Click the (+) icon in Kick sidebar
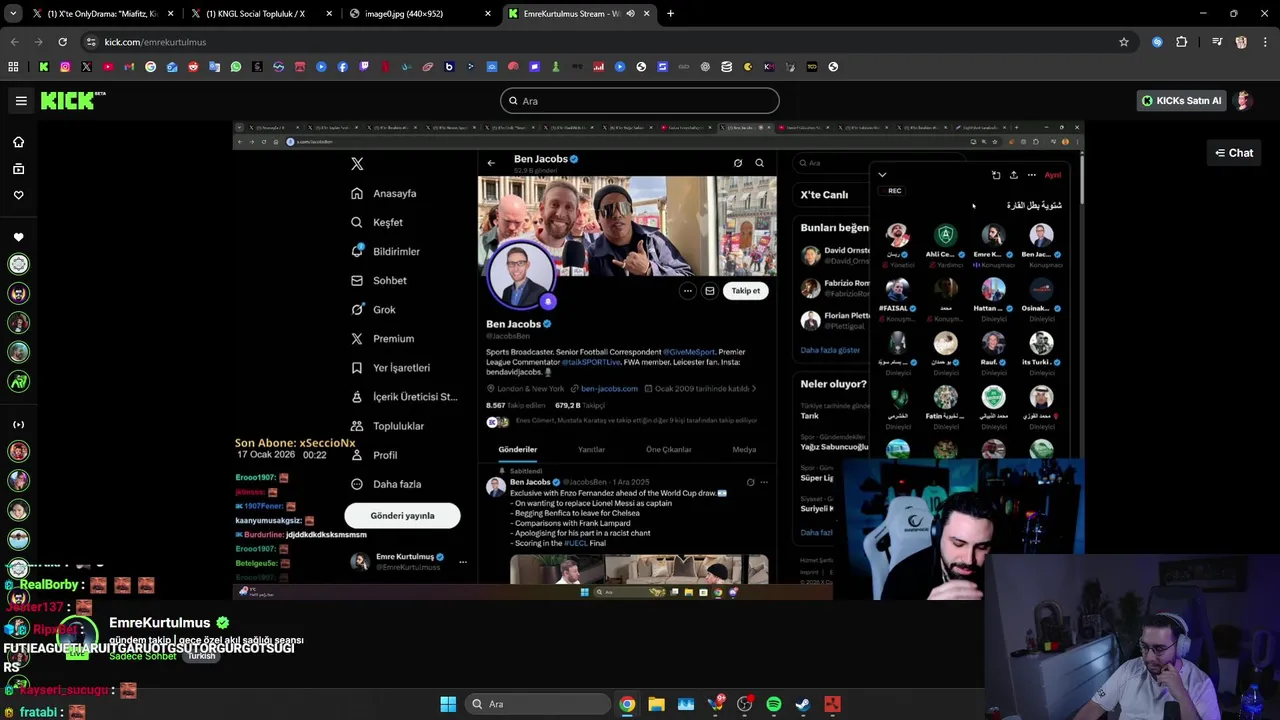Image resolution: width=1280 pixels, height=720 pixels. pos(18,424)
